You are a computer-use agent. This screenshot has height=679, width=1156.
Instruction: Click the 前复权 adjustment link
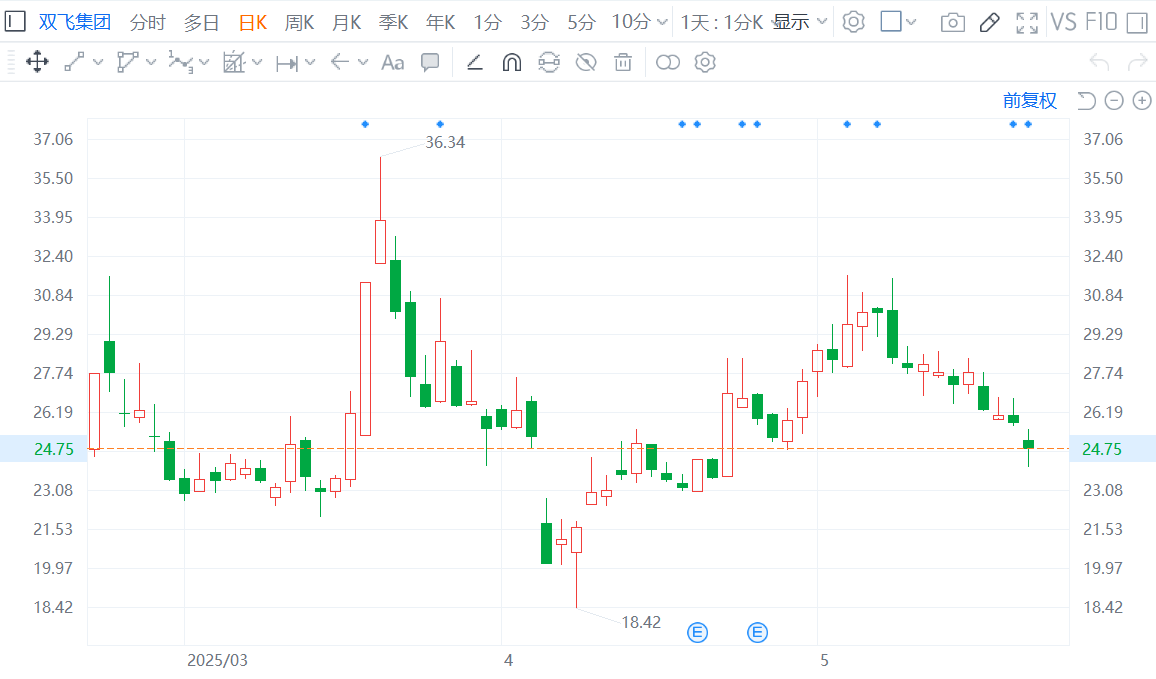pyautogui.click(x=1030, y=100)
